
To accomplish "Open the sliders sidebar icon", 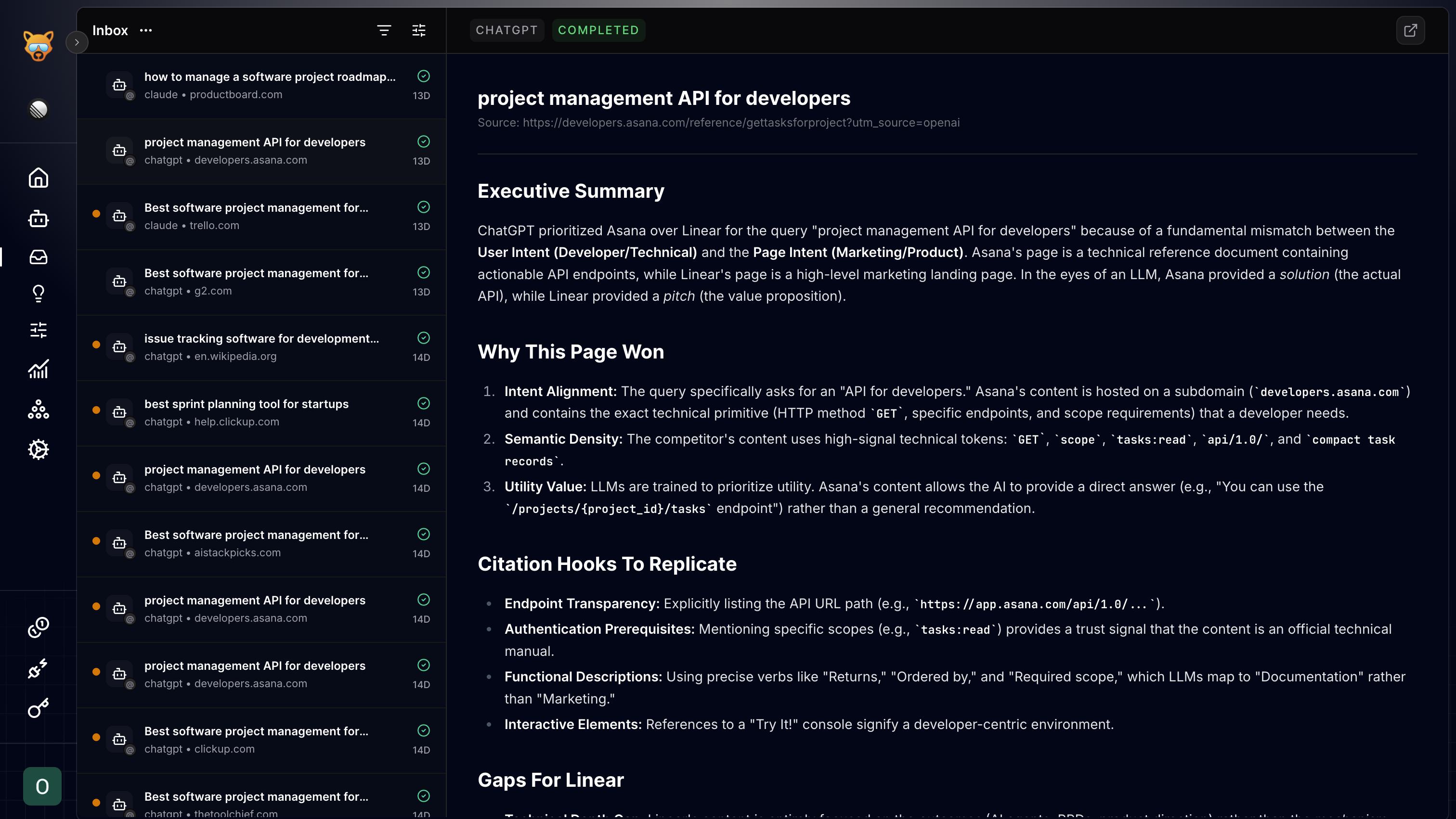I will coord(39,330).
